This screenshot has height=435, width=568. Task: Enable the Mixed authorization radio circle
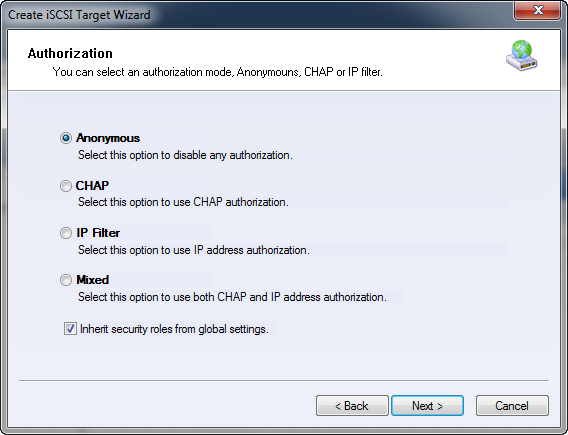click(66, 280)
